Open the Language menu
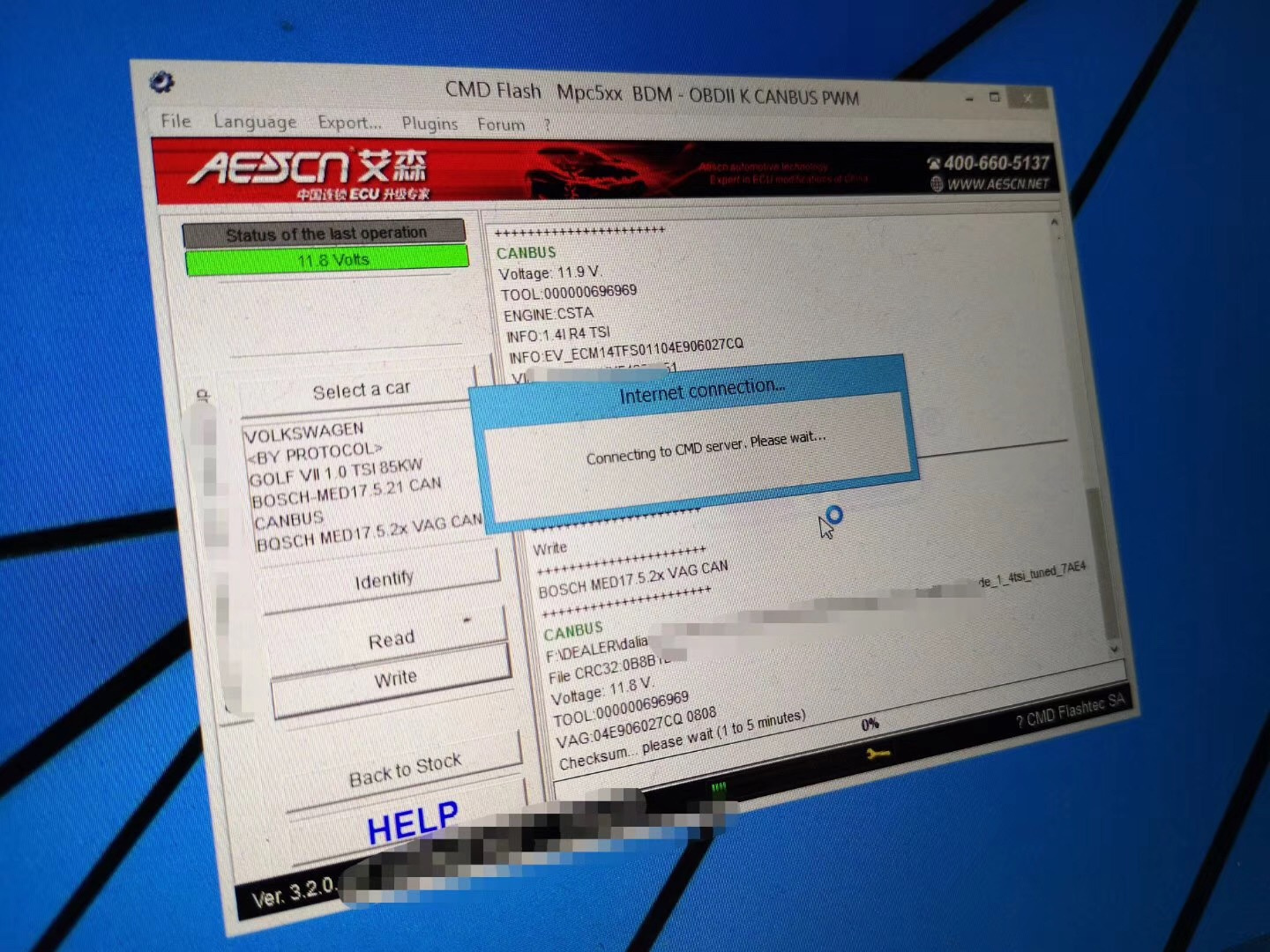This screenshot has height=952, width=1270. 255,122
